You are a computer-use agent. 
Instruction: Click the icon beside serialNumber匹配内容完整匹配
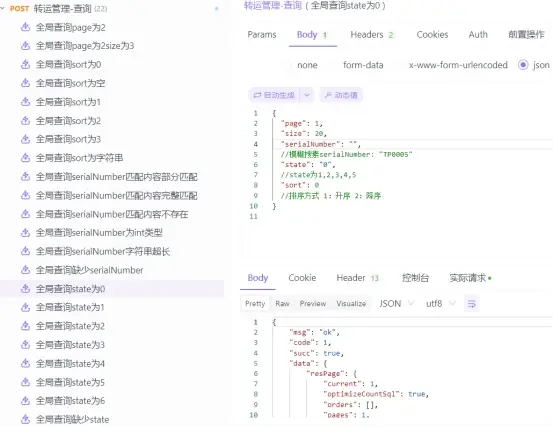point(25,195)
